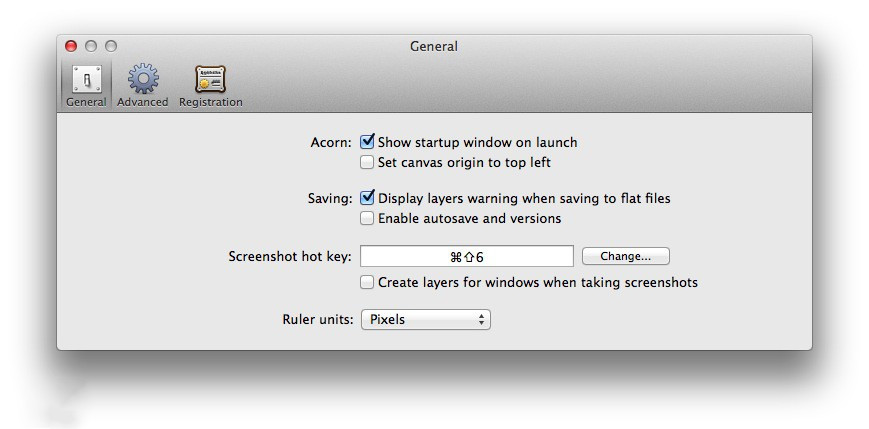Click the Screenshot hot key field

click(x=467, y=256)
